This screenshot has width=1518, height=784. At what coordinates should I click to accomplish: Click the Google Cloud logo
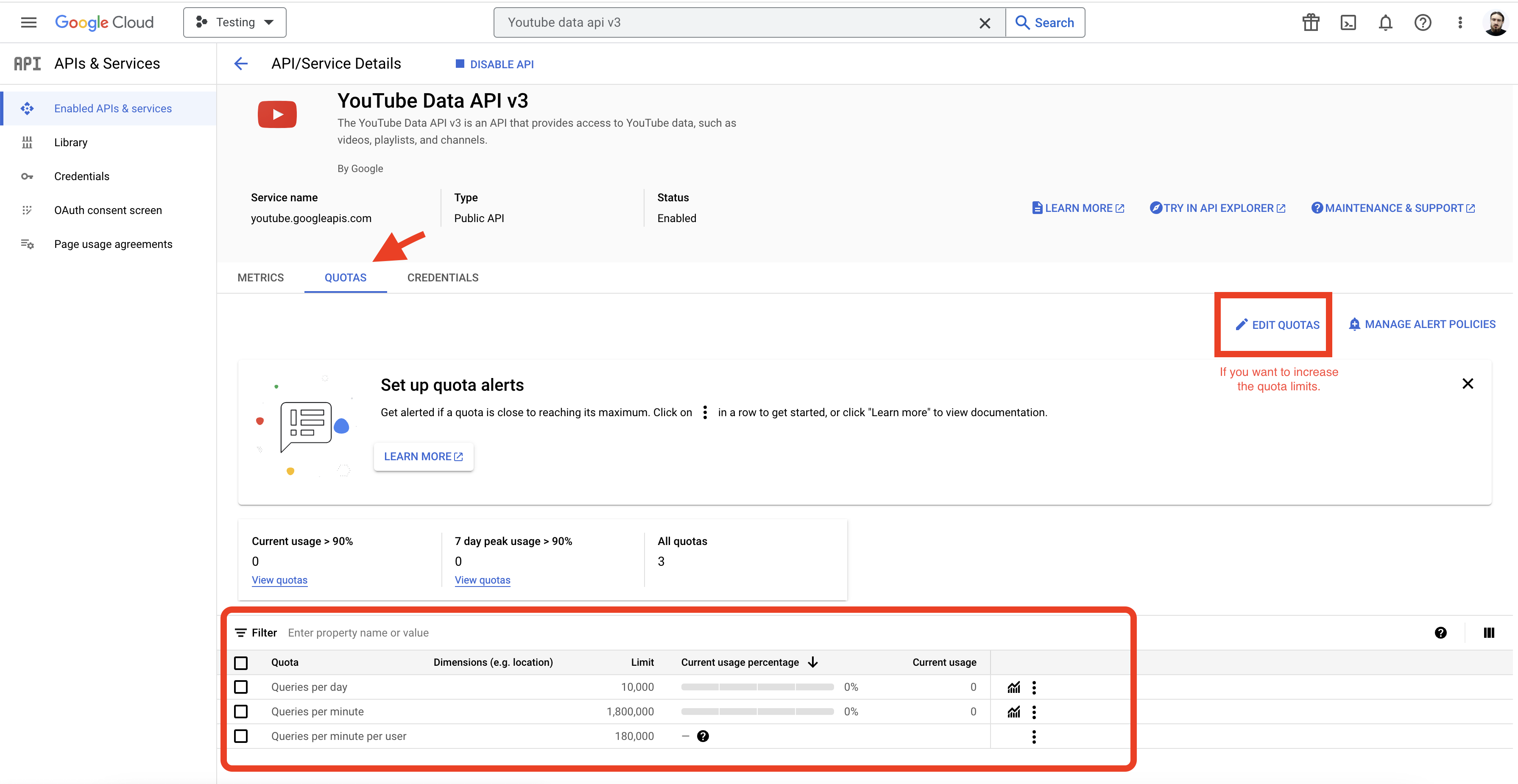[x=104, y=22]
